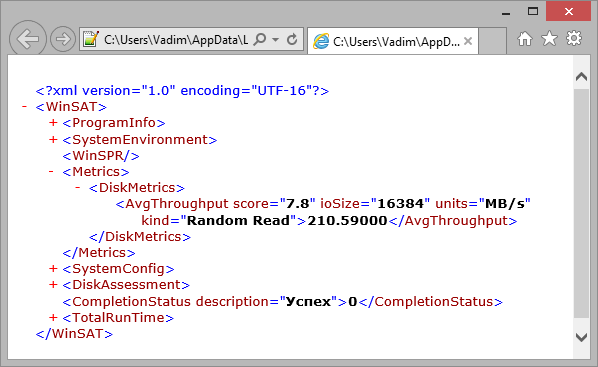Open the address bar autocomplete dropdown arrow

point(275,39)
